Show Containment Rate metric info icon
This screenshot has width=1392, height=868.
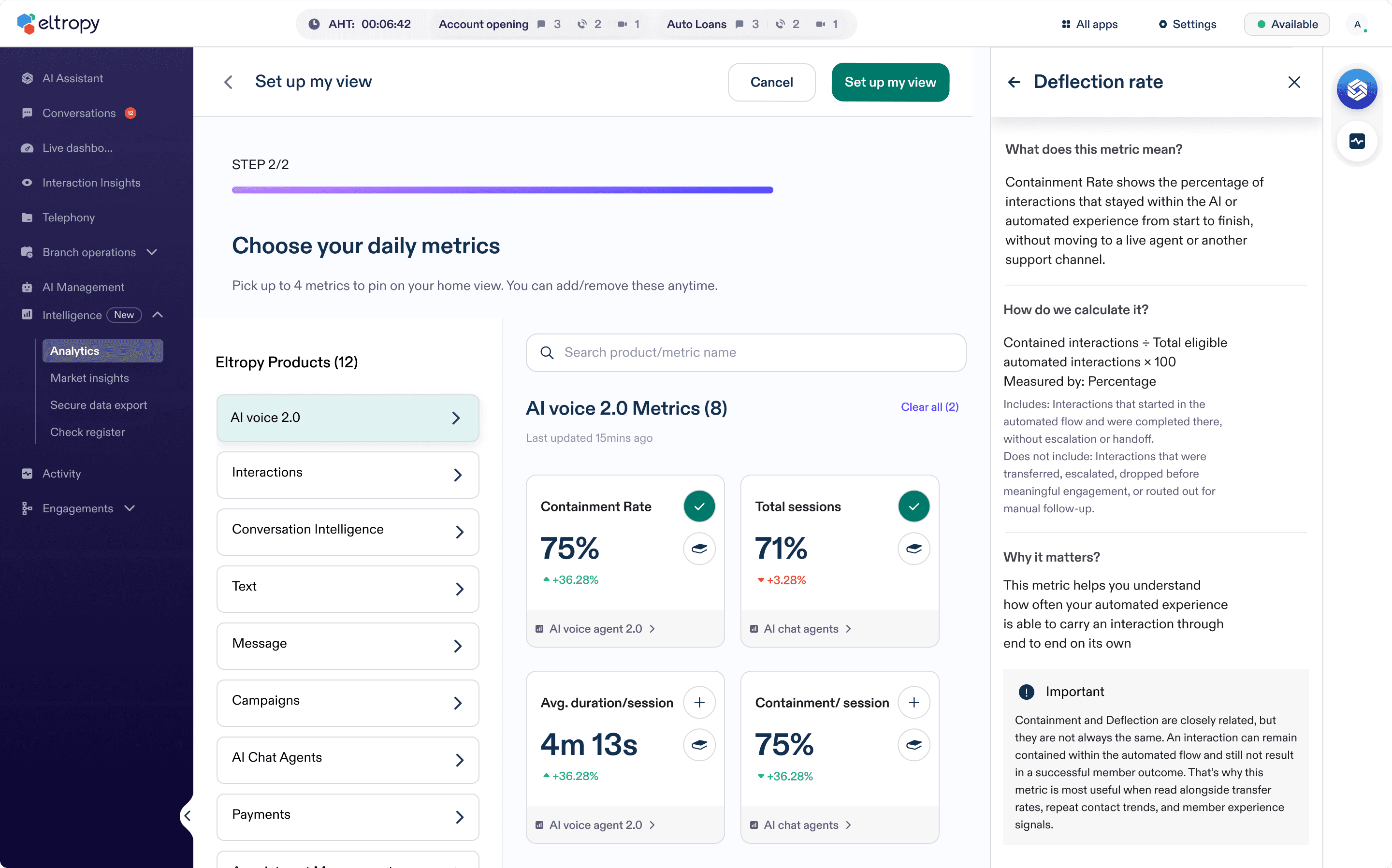(x=699, y=549)
